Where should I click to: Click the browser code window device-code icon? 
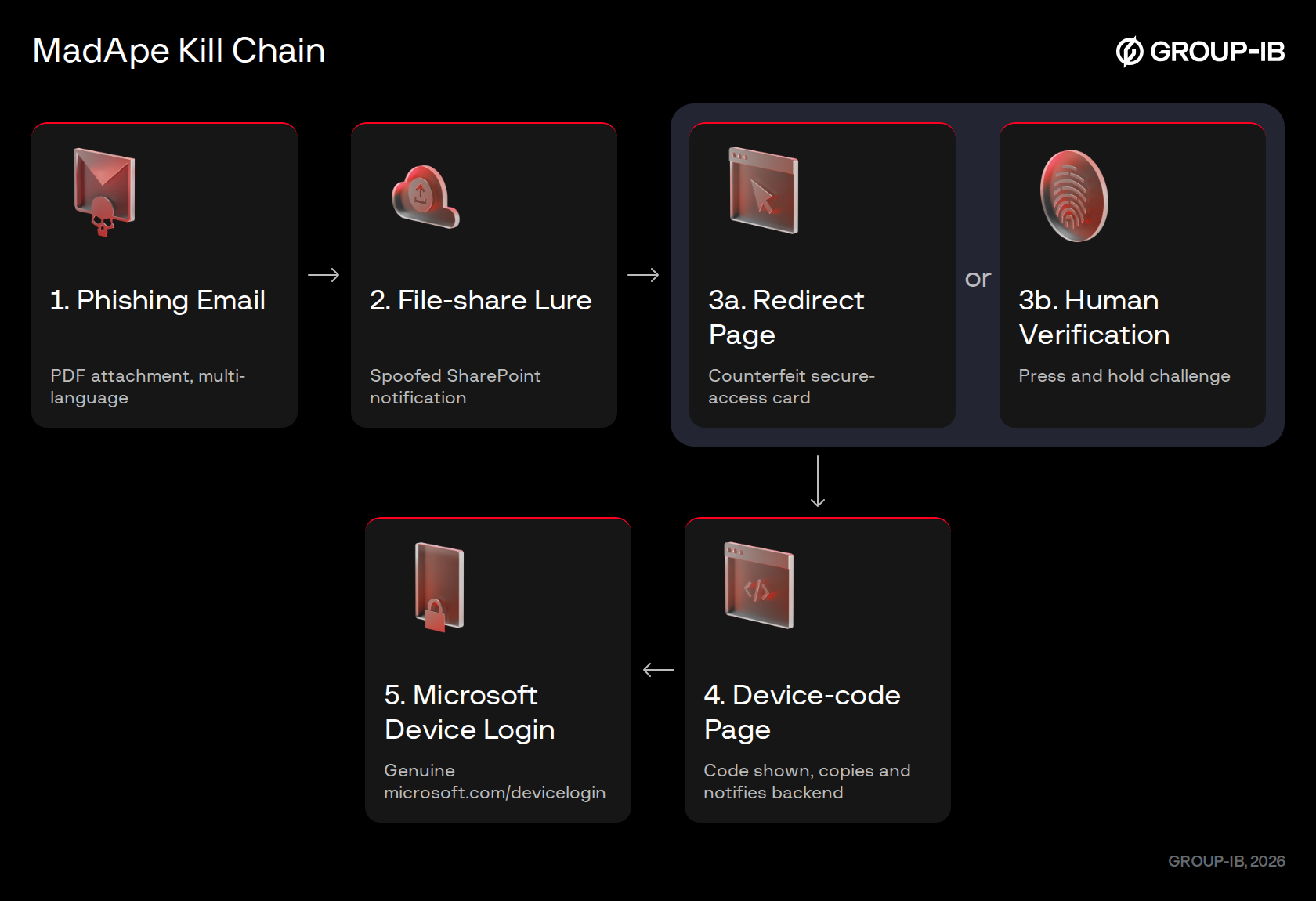pos(759,585)
